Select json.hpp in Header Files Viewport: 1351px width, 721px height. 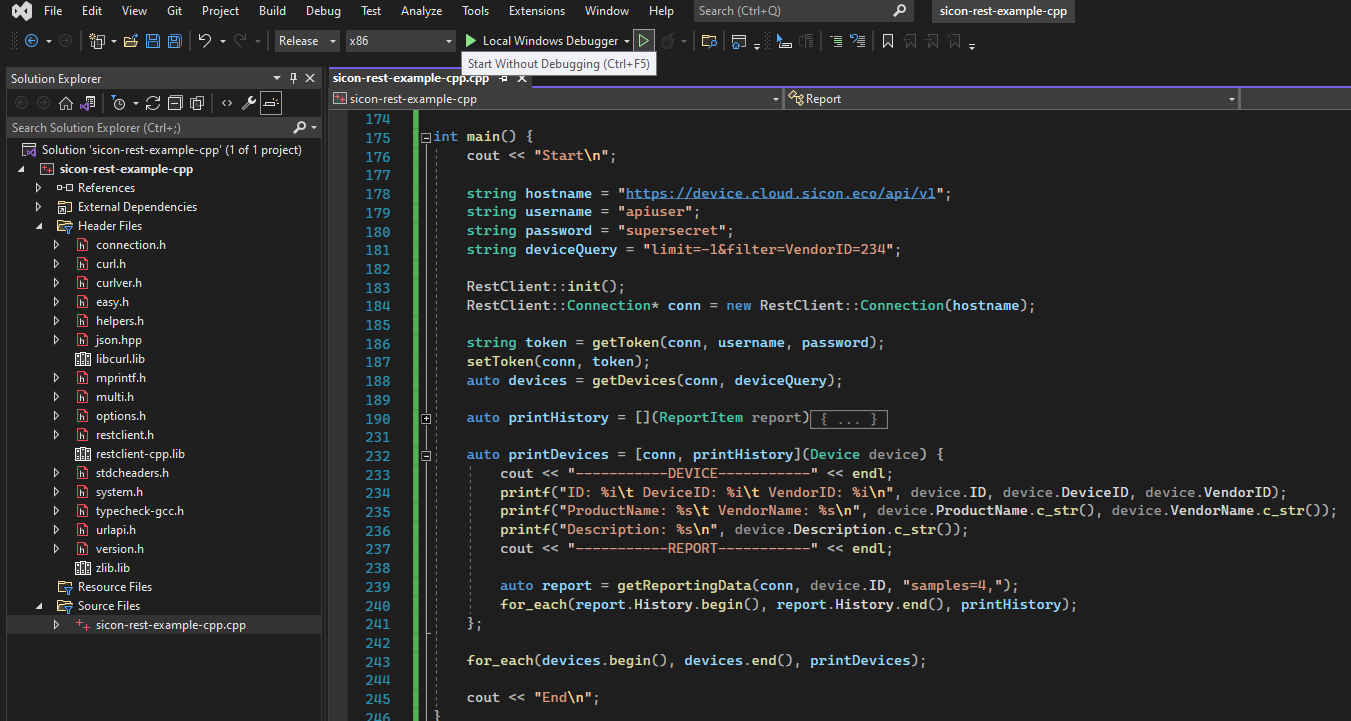coord(119,340)
